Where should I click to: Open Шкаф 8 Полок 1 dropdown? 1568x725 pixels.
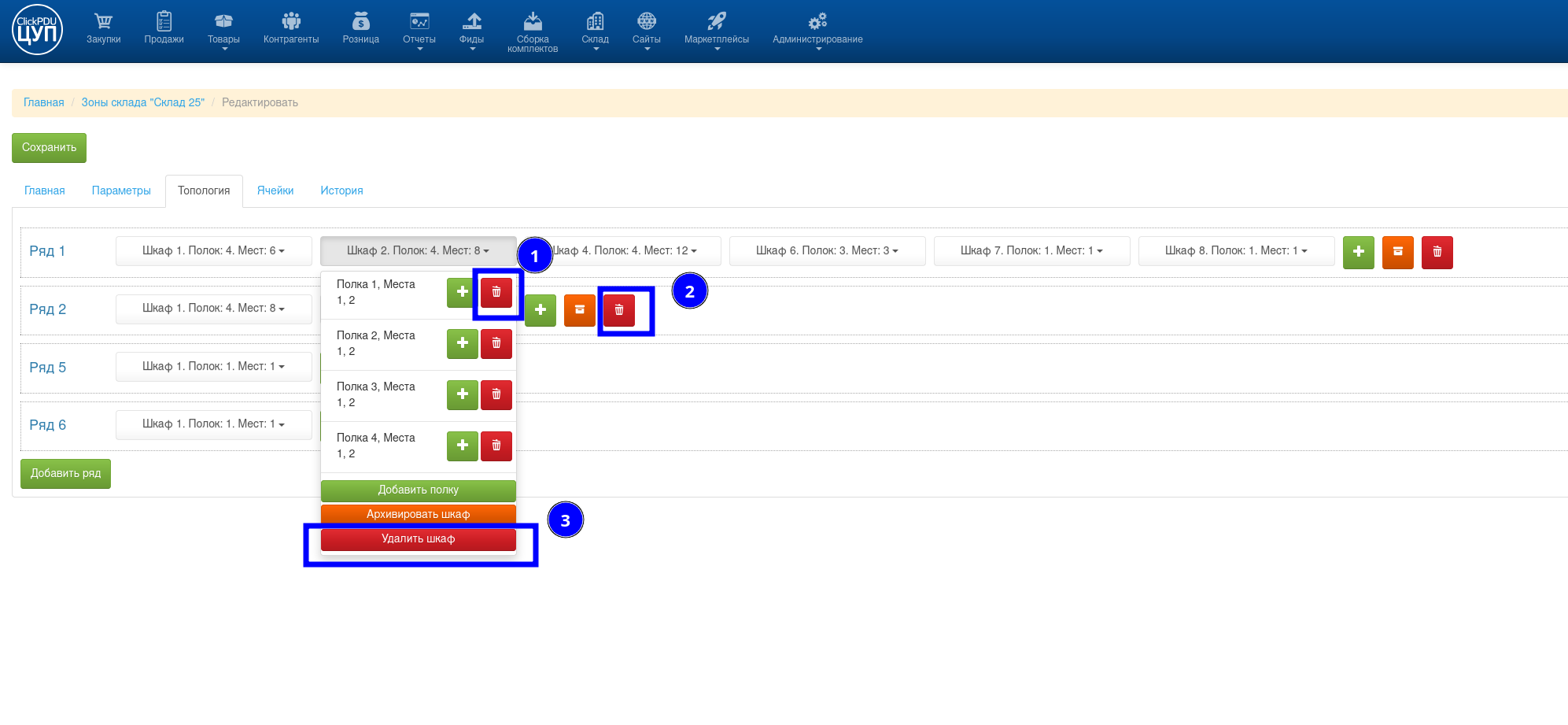1236,251
